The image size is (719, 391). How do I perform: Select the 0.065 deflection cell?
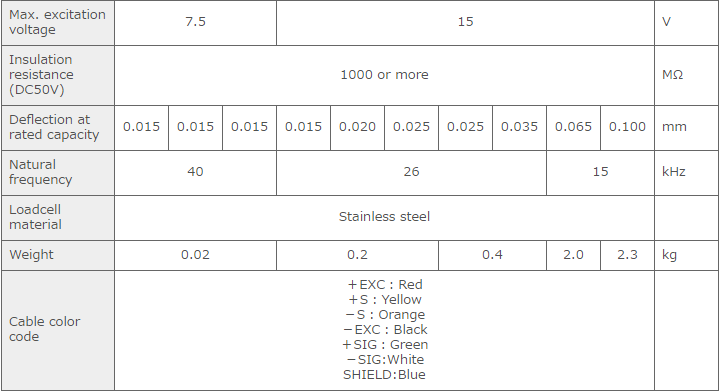[573, 127]
